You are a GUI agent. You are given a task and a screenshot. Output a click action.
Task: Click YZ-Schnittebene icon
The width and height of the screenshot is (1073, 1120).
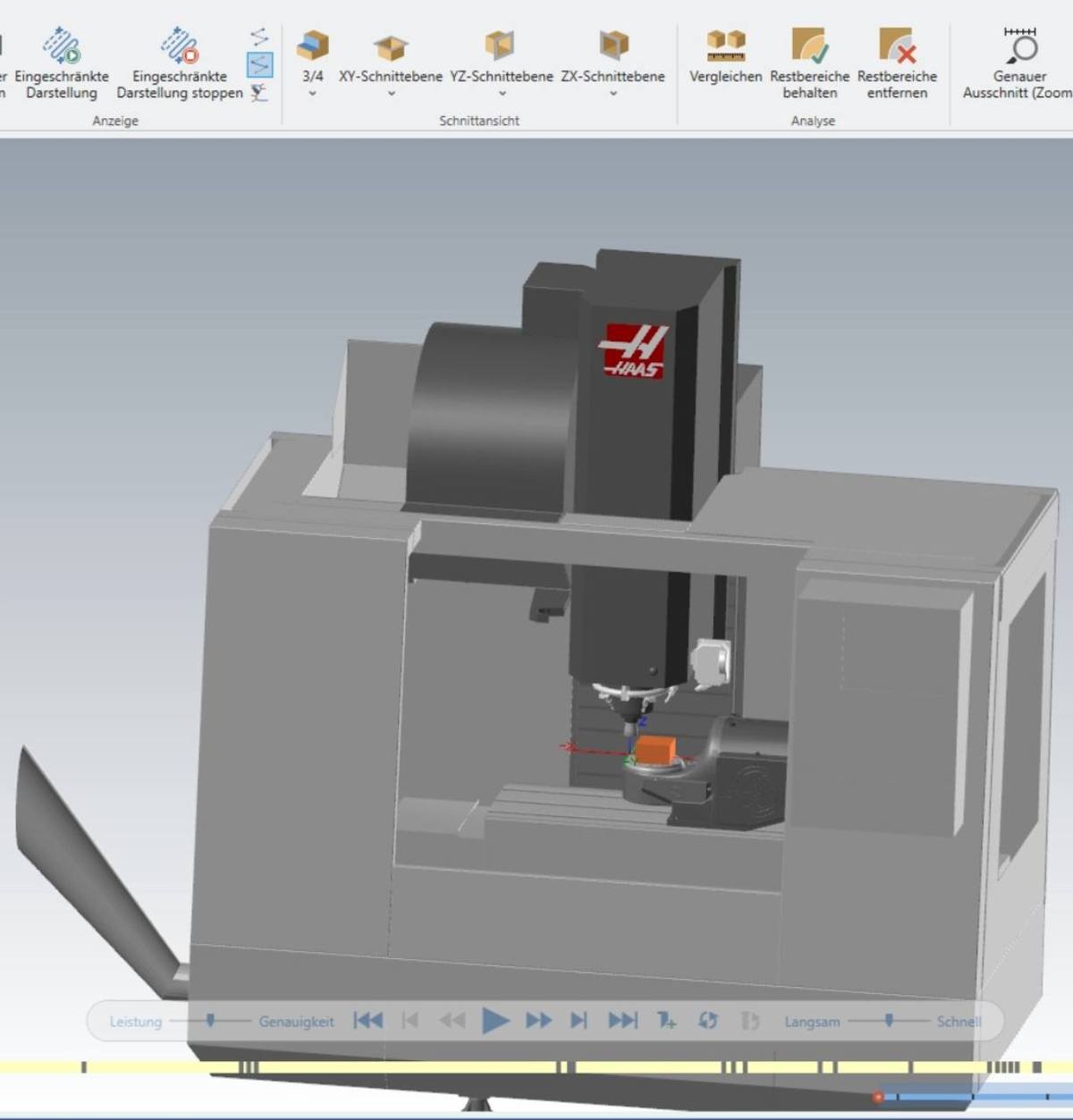501,45
